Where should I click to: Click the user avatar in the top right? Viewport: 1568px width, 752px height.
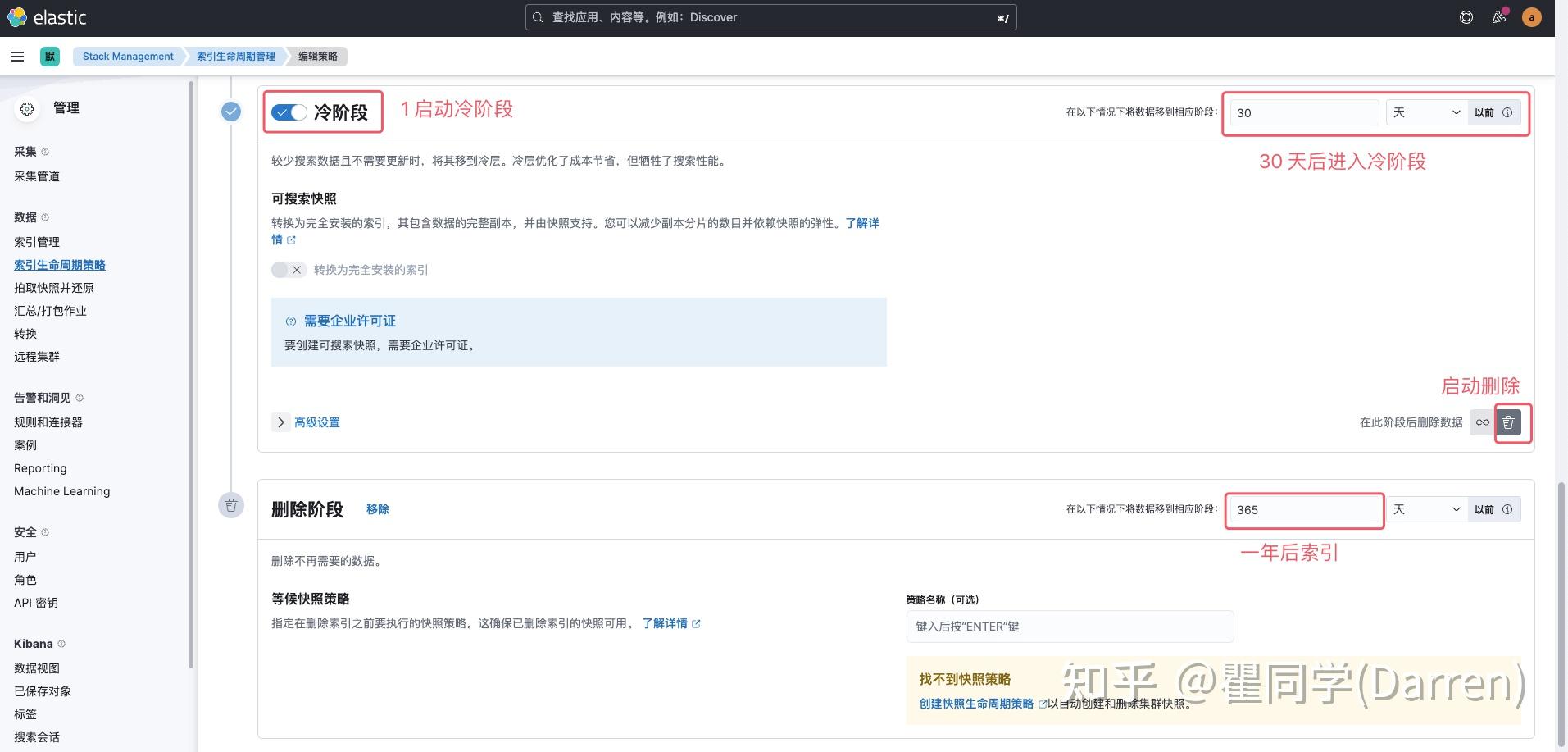click(1532, 16)
